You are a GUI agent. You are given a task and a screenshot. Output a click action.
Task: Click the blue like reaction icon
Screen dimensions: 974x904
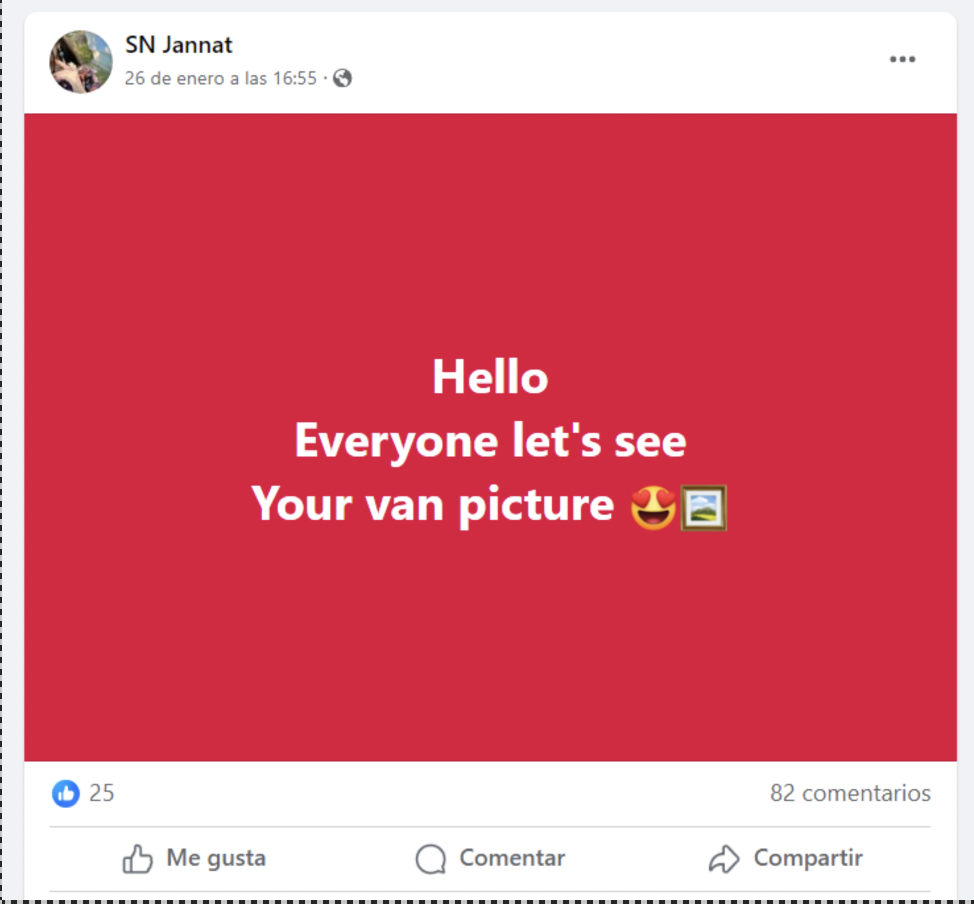66,793
